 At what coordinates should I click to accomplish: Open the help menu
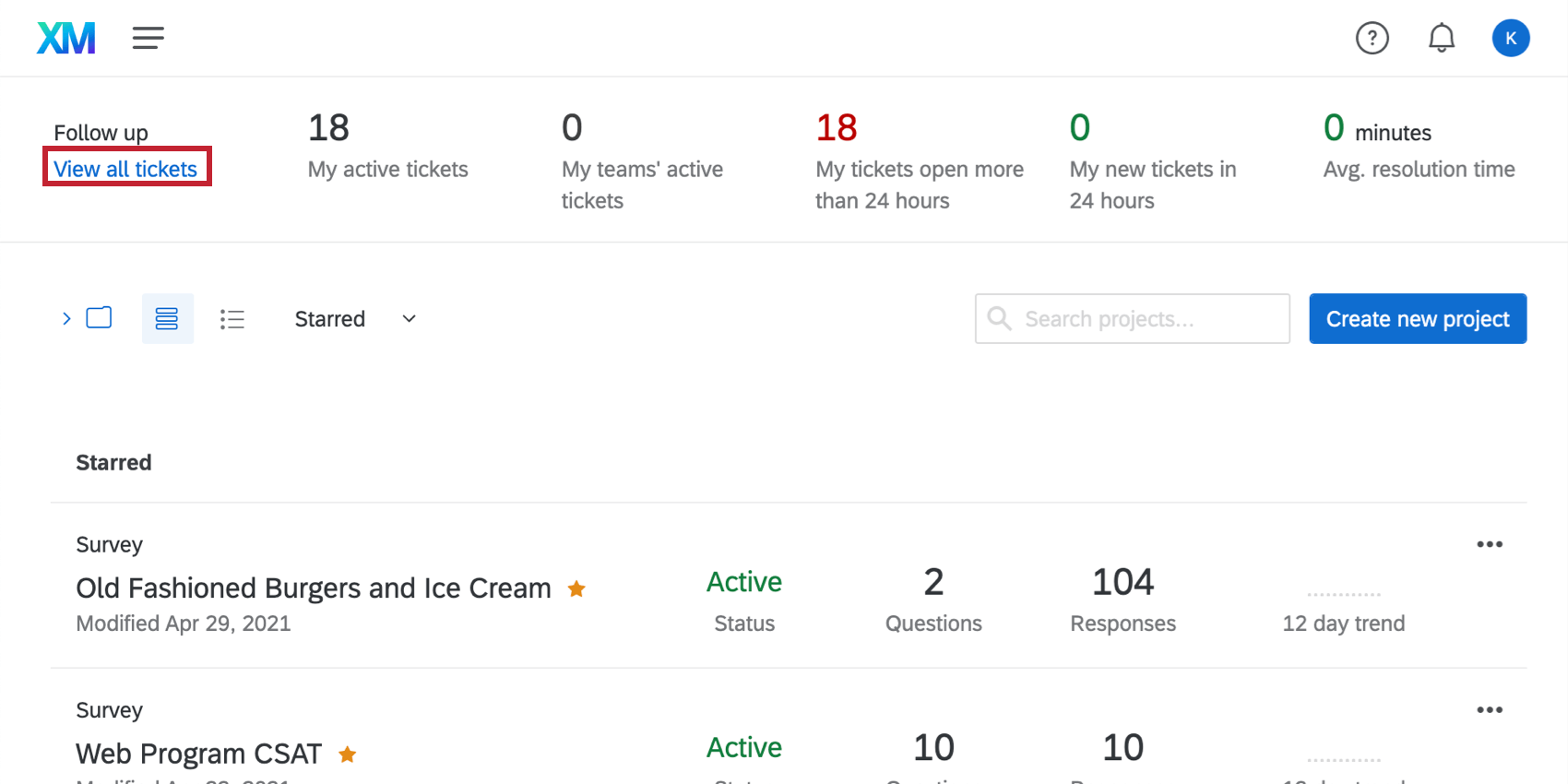1372,38
